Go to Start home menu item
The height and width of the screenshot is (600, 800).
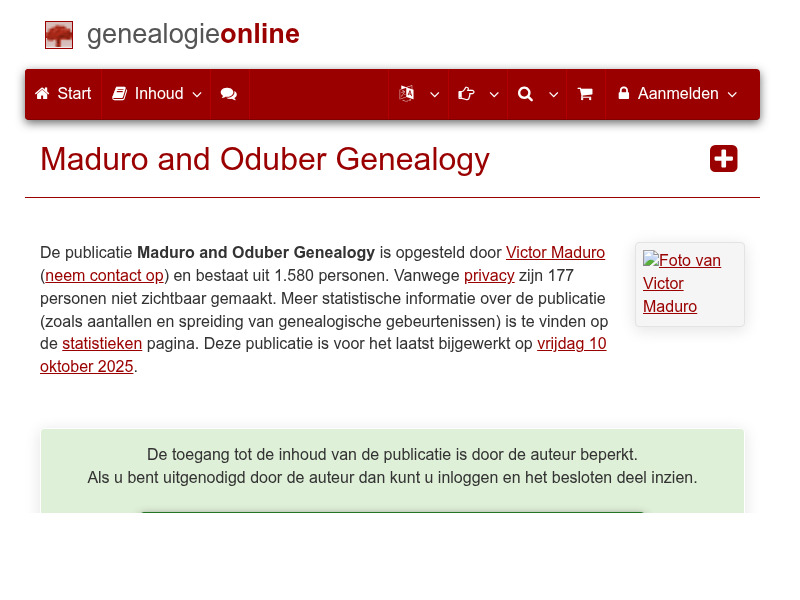pyautogui.click(x=63, y=94)
